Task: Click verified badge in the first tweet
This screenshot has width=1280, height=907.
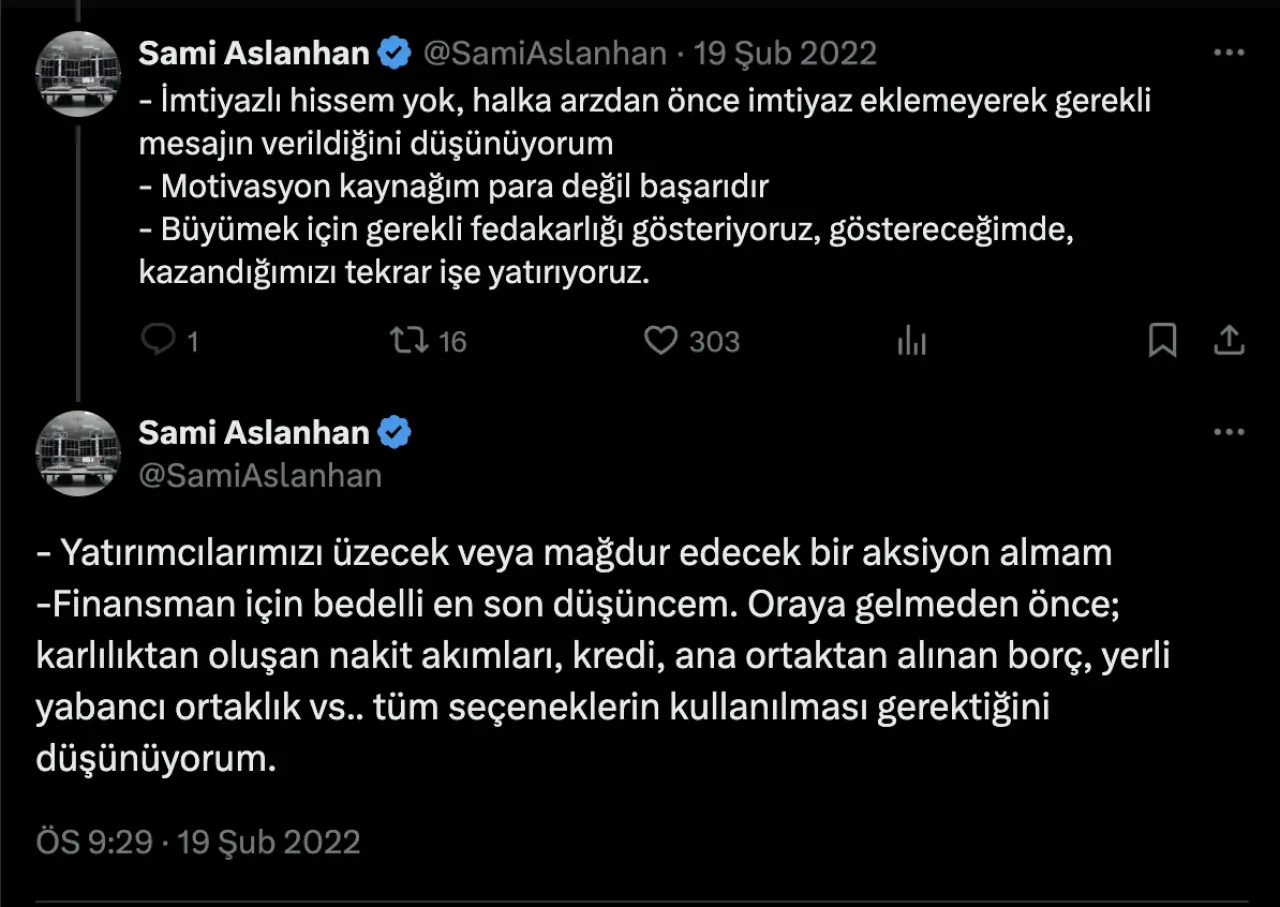Action: (395, 53)
